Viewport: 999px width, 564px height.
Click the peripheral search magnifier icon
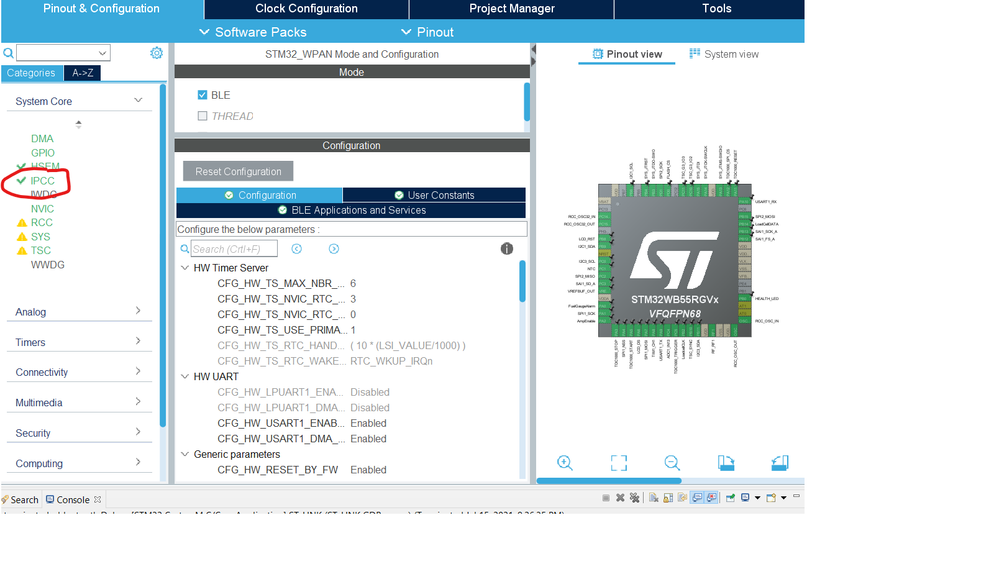tap(8, 53)
